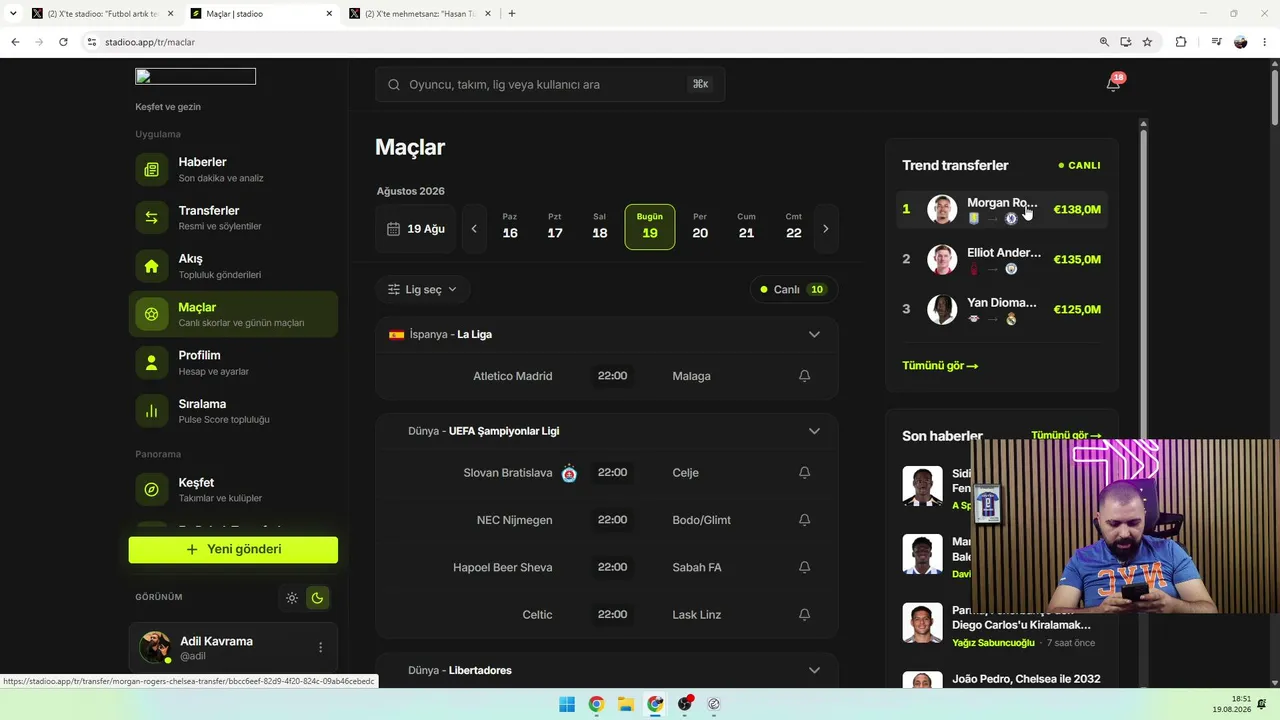
Task: Click Tümünü gör under Trend transferler
Action: tap(940, 366)
